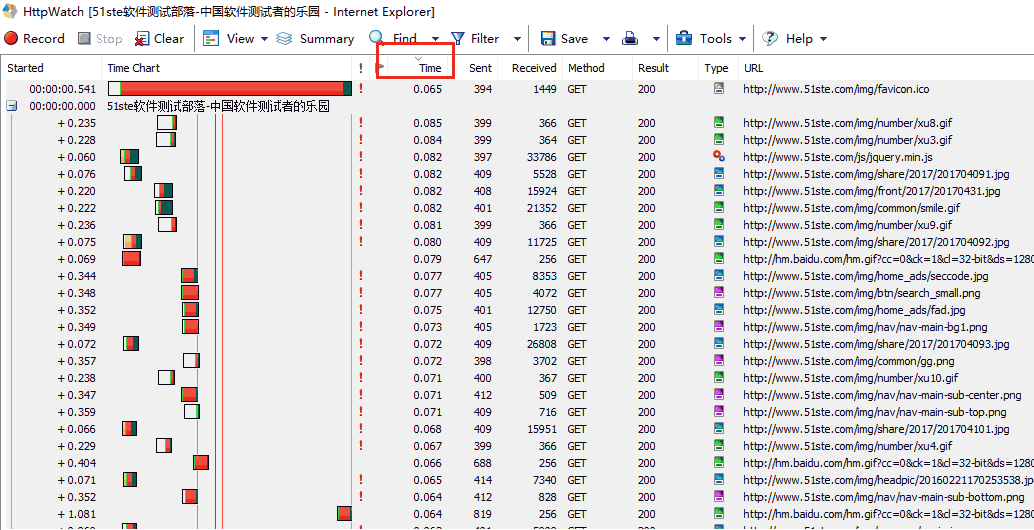Select the jquery.min.js request row
The image size is (1034, 530).
pyautogui.click(x=837, y=157)
